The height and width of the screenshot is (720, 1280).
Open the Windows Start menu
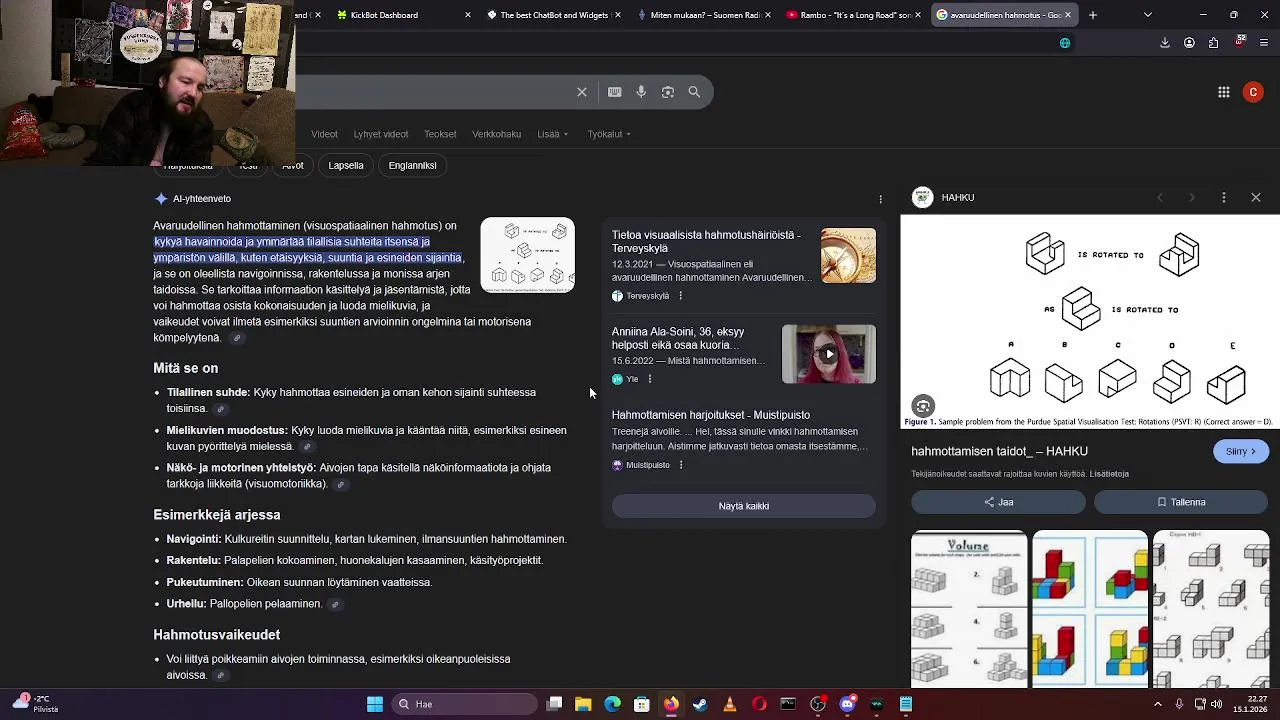[x=375, y=704]
